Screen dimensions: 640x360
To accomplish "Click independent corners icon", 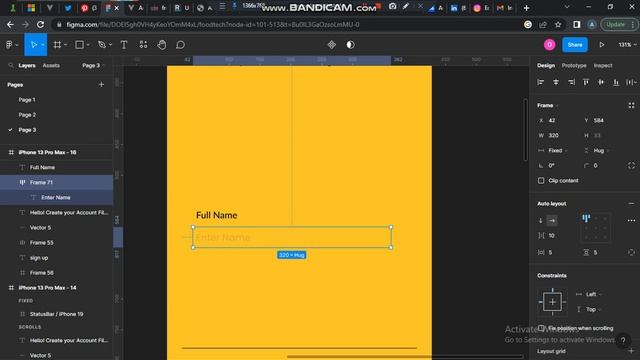I will click(631, 165).
